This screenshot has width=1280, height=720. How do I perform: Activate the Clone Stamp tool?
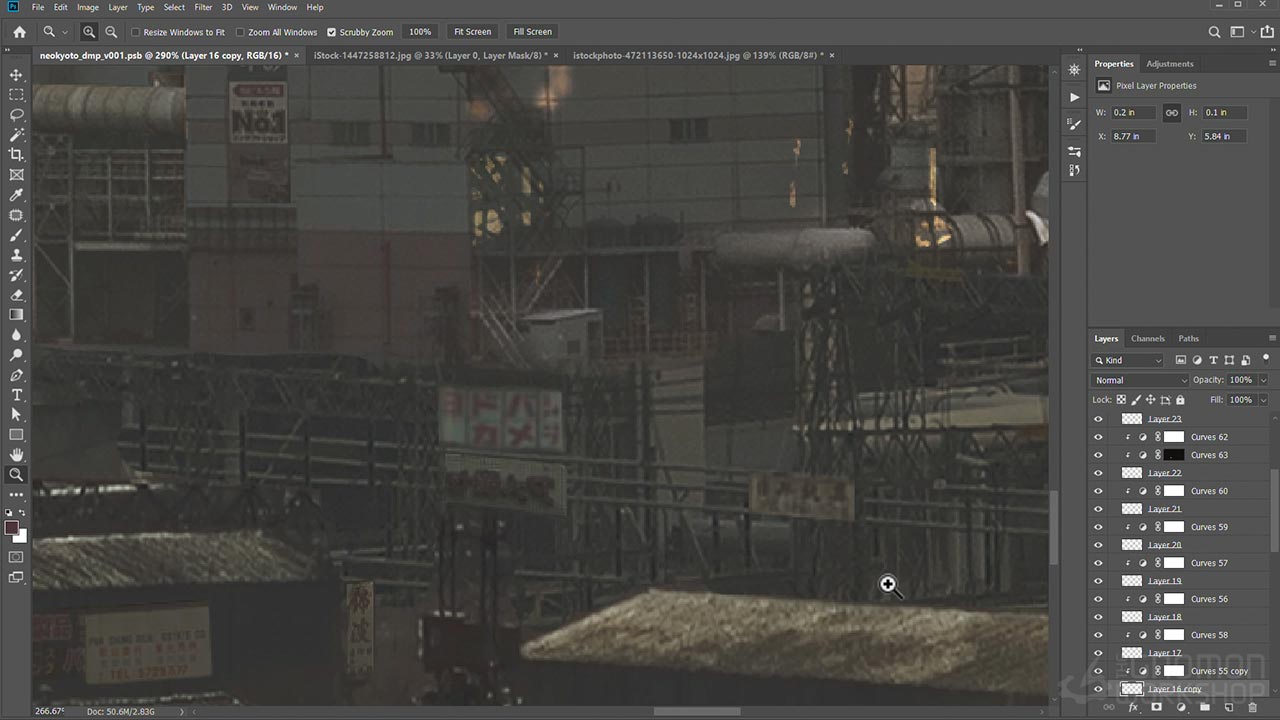pos(16,255)
